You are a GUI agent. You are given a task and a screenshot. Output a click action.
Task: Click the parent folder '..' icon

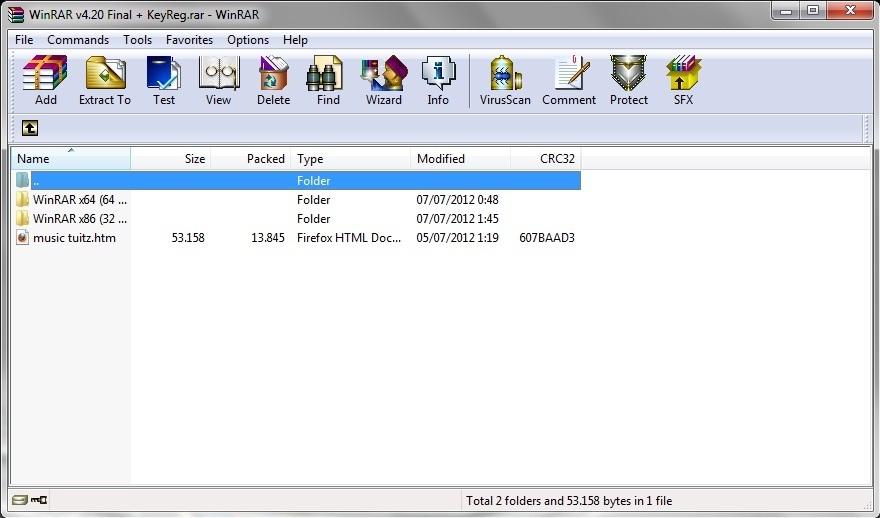click(x=22, y=180)
